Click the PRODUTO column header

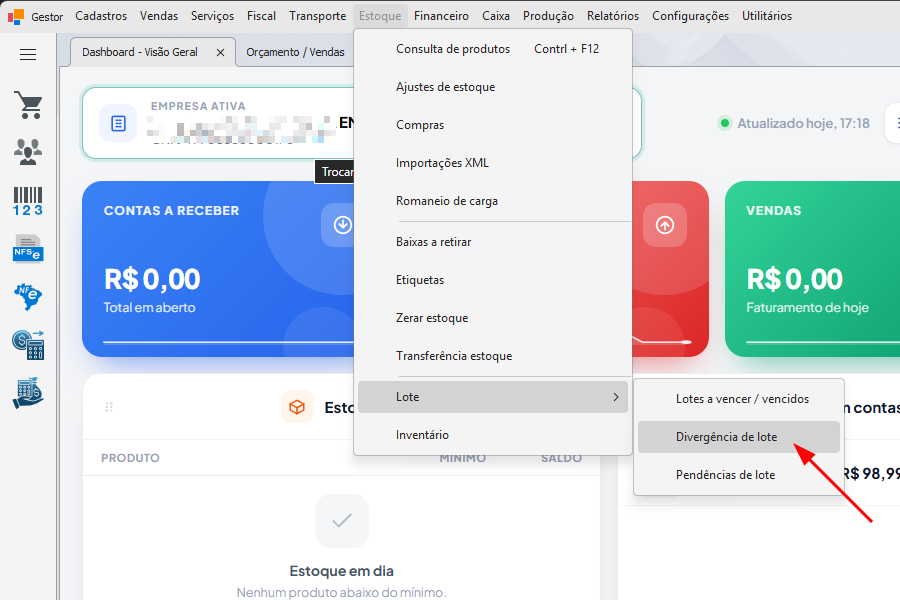tap(130, 458)
